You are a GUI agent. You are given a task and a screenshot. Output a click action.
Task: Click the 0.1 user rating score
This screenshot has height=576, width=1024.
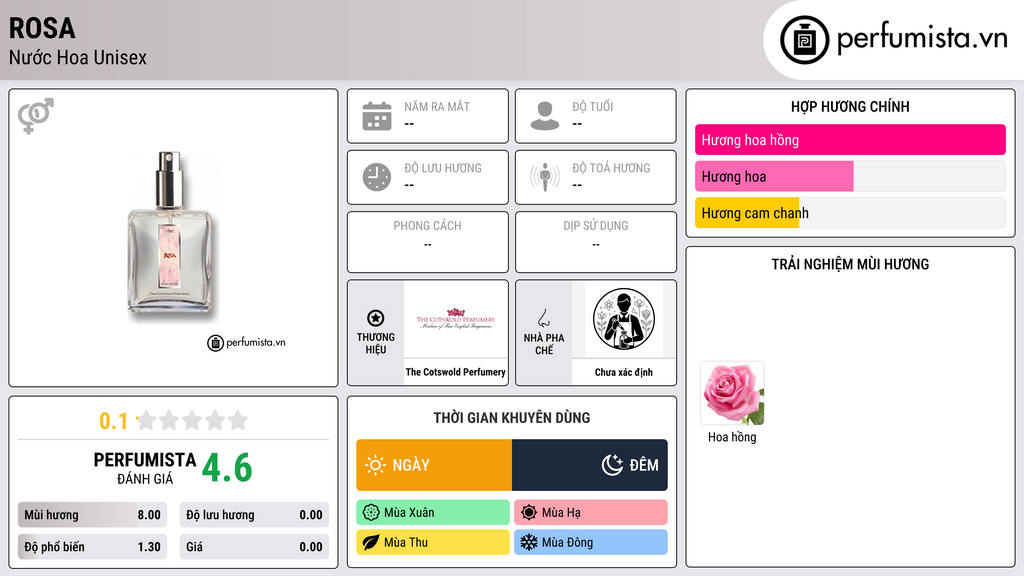tap(114, 421)
